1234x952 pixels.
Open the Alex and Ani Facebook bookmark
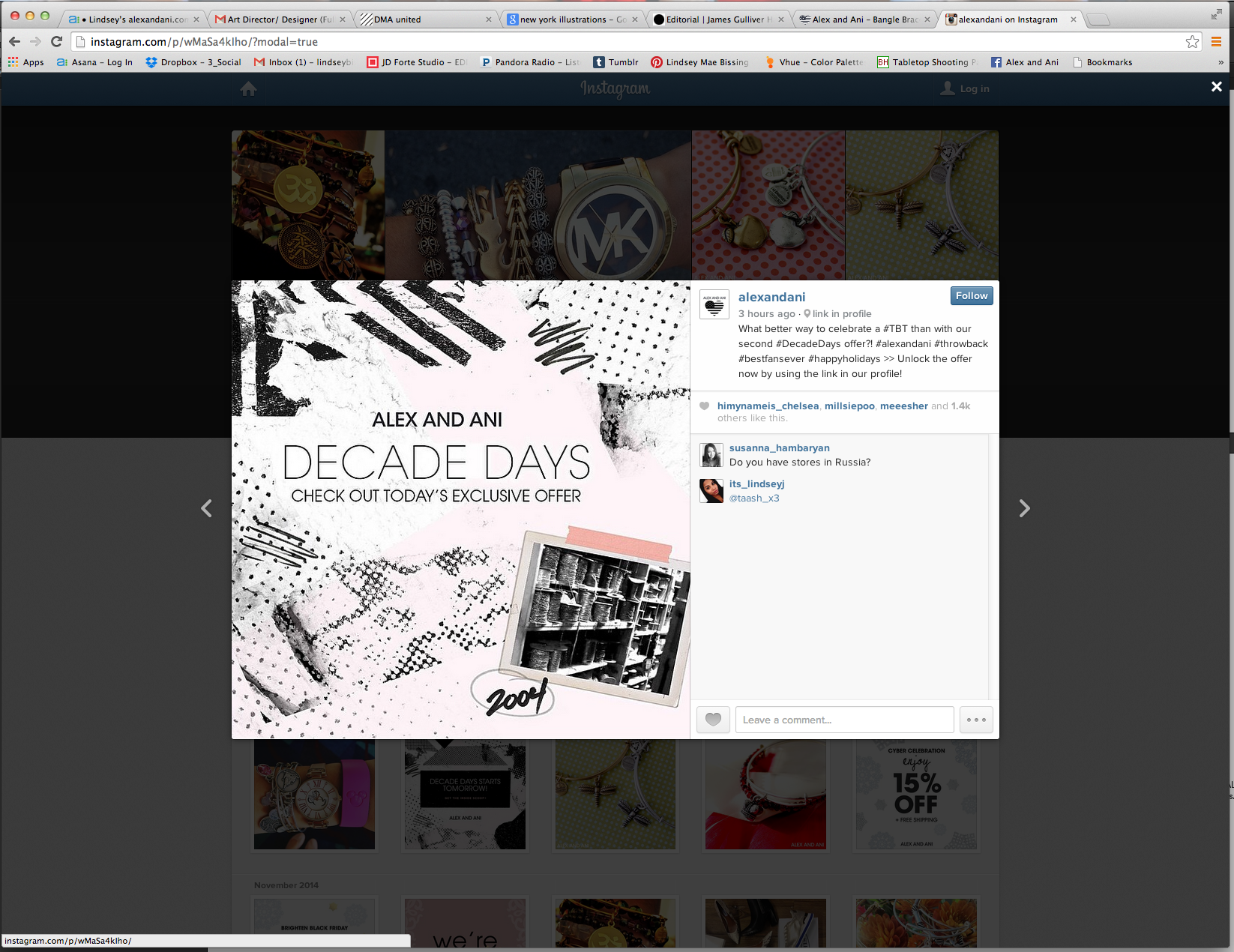pyautogui.click(x=1025, y=62)
